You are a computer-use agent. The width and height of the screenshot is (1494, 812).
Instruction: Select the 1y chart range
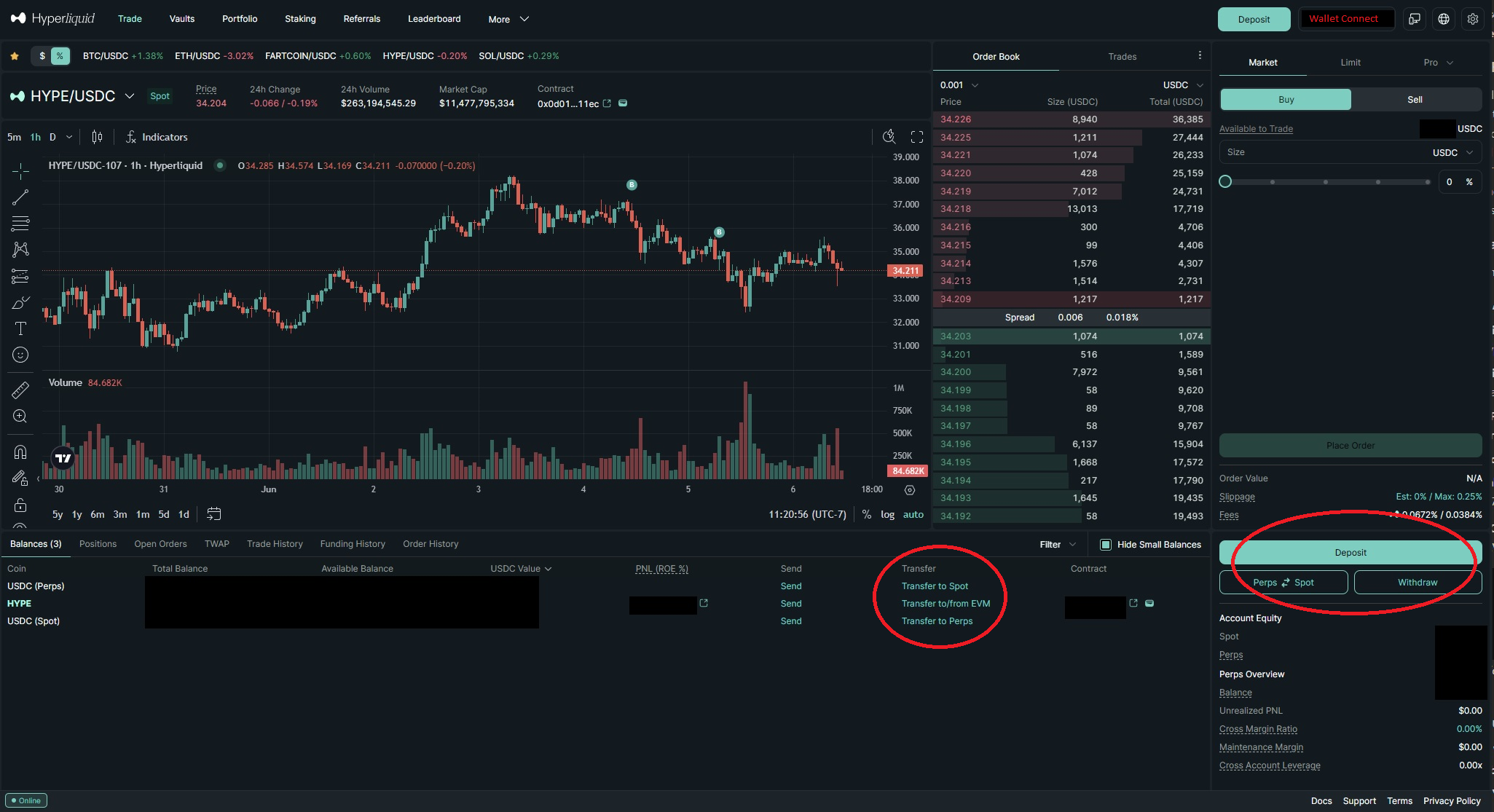pyautogui.click(x=76, y=514)
